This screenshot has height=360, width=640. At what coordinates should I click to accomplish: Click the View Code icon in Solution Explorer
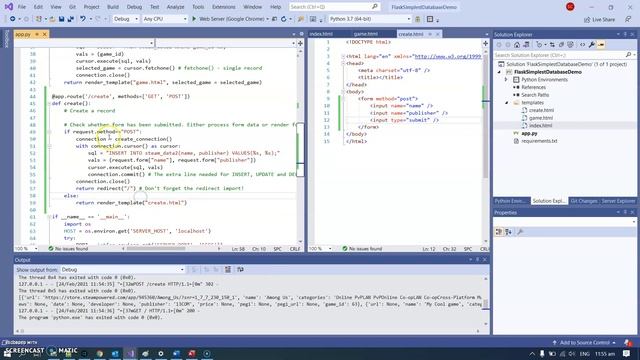tap(582, 44)
